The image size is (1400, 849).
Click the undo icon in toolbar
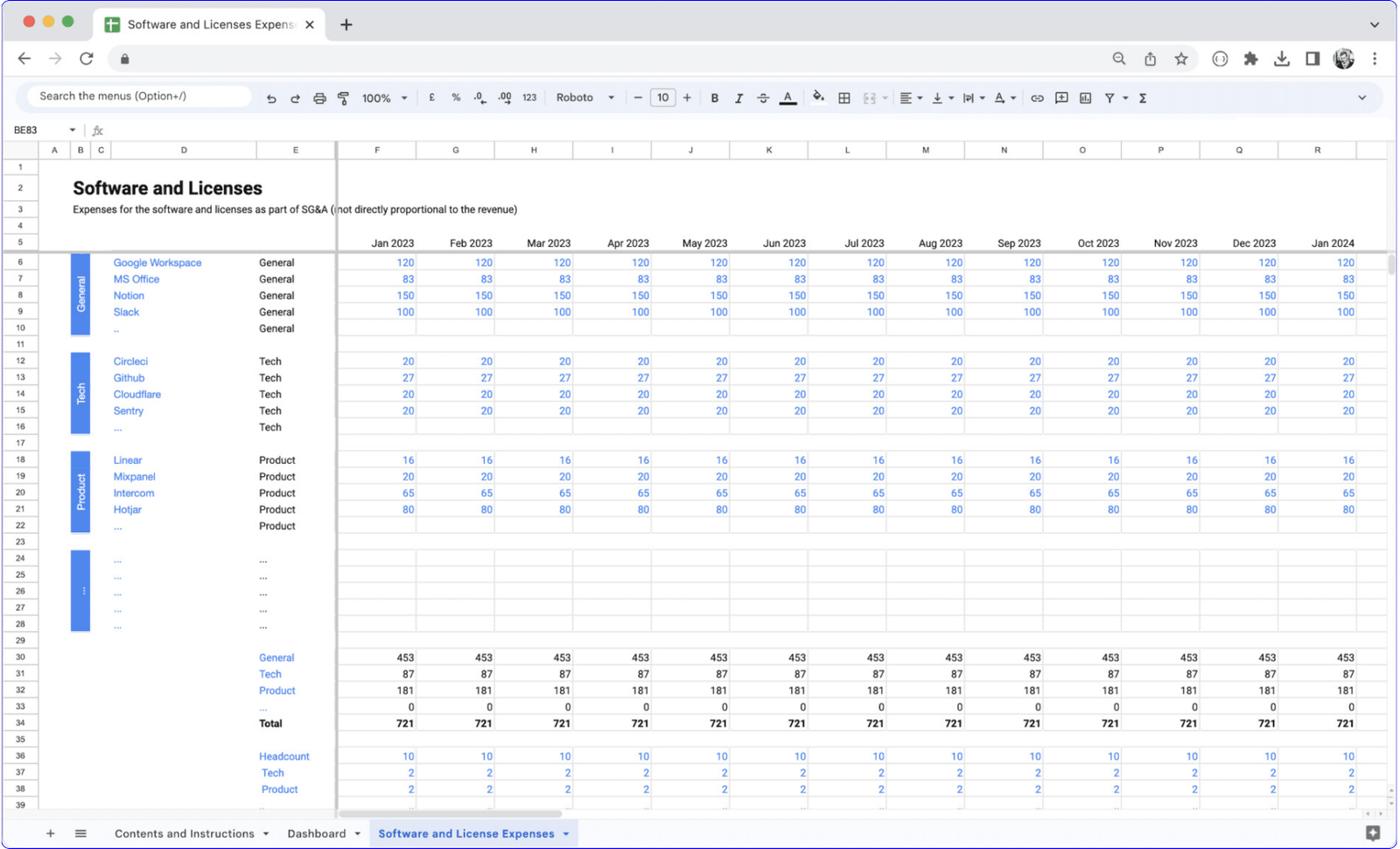(271, 99)
